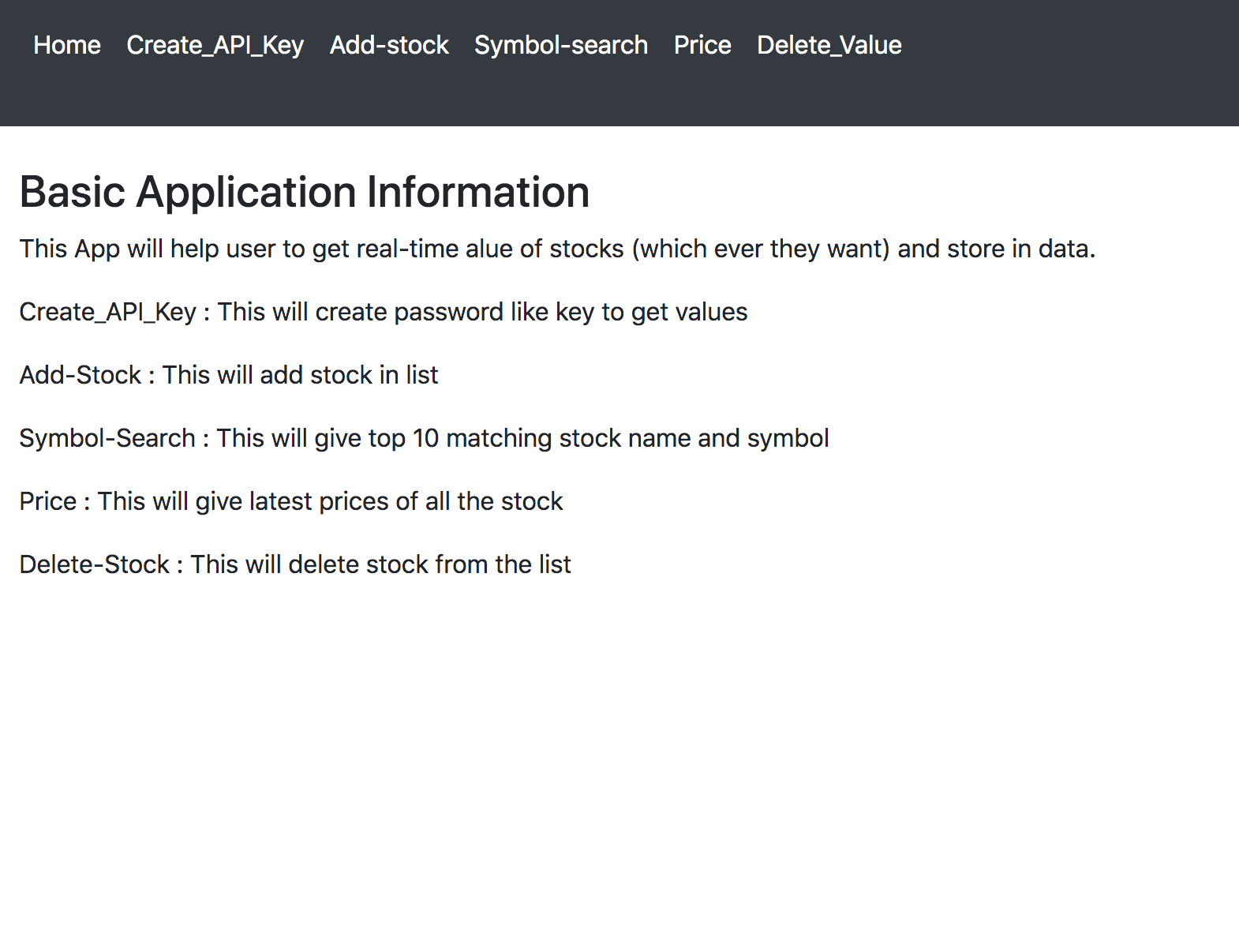Click the intro sentence about real-time stocks
The height and width of the screenshot is (952, 1239).
[x=557, y=249]
